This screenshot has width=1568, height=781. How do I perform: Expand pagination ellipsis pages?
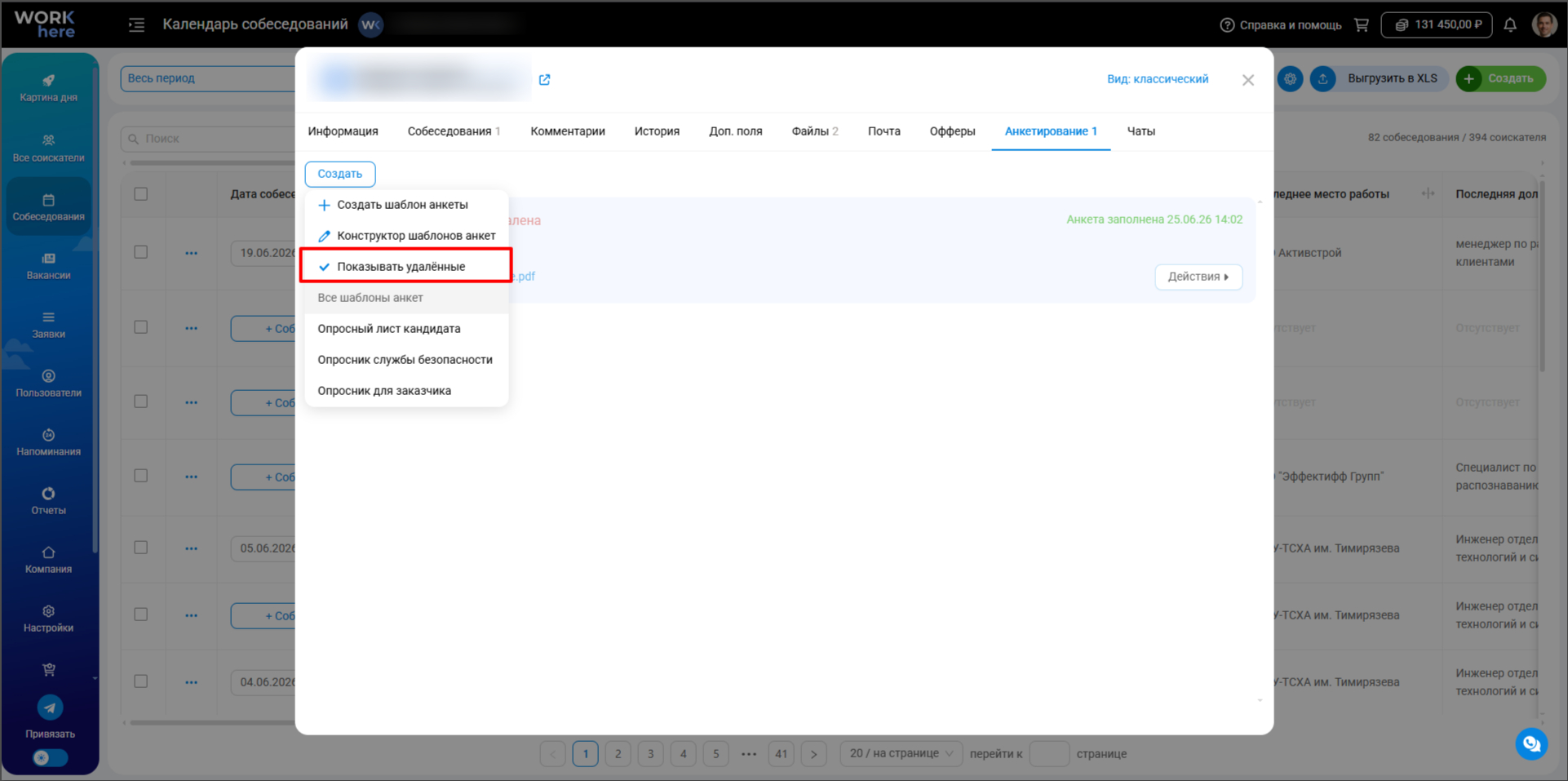749,754
